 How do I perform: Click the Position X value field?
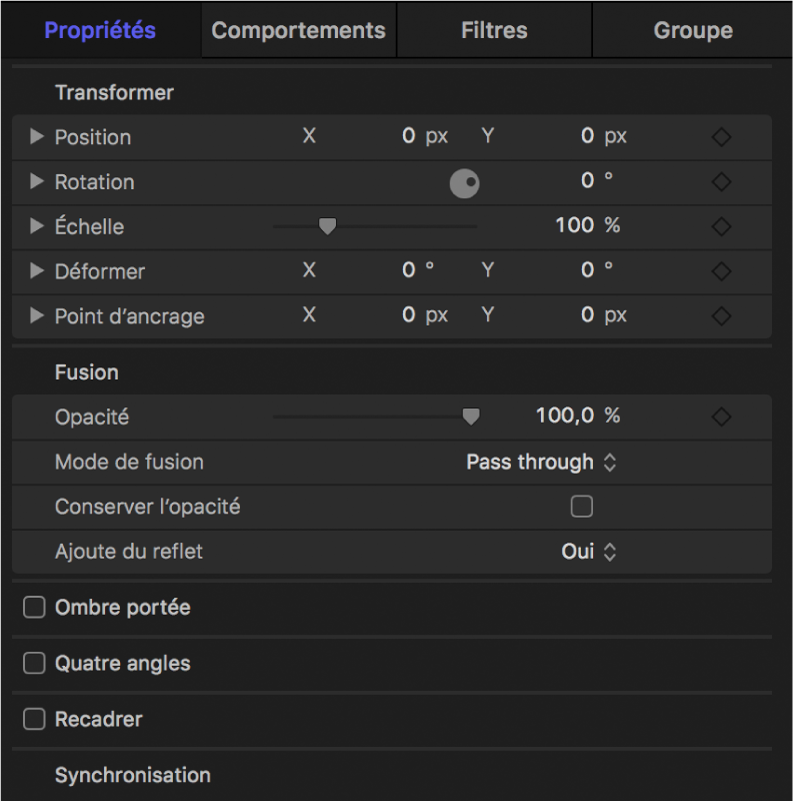408,137
